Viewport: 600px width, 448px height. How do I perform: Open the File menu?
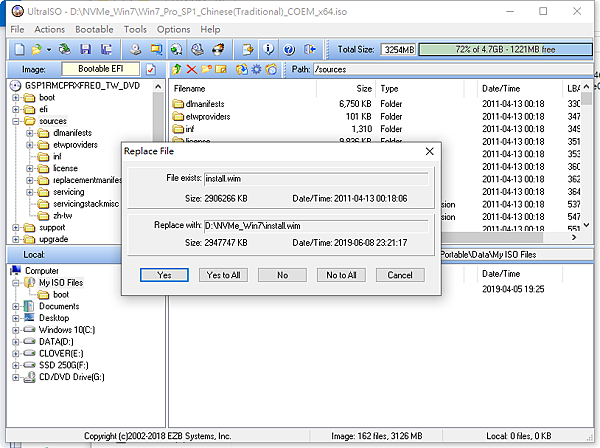(17, 29)
